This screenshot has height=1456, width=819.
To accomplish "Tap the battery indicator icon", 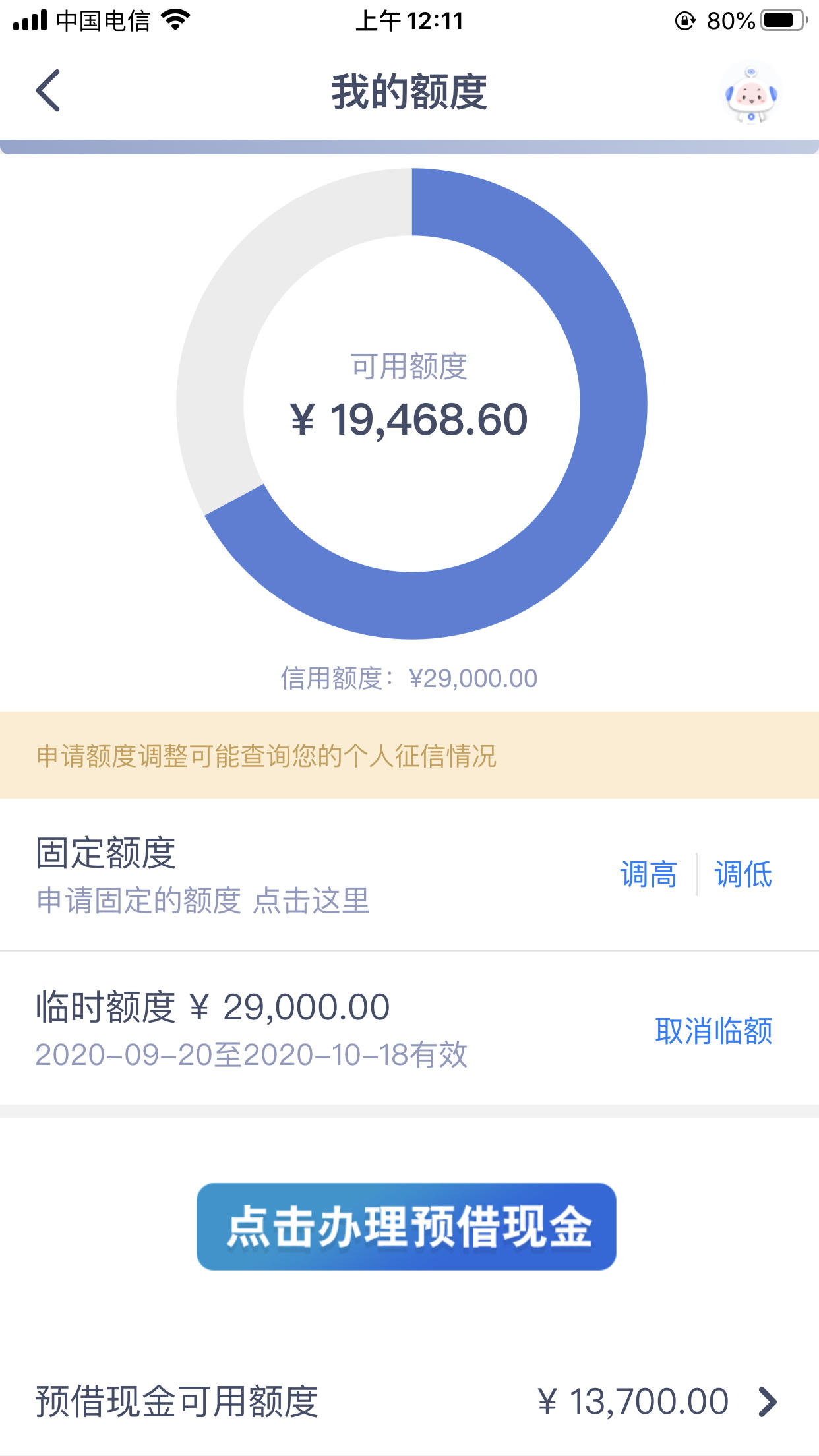I will click(x=785, y=20).
